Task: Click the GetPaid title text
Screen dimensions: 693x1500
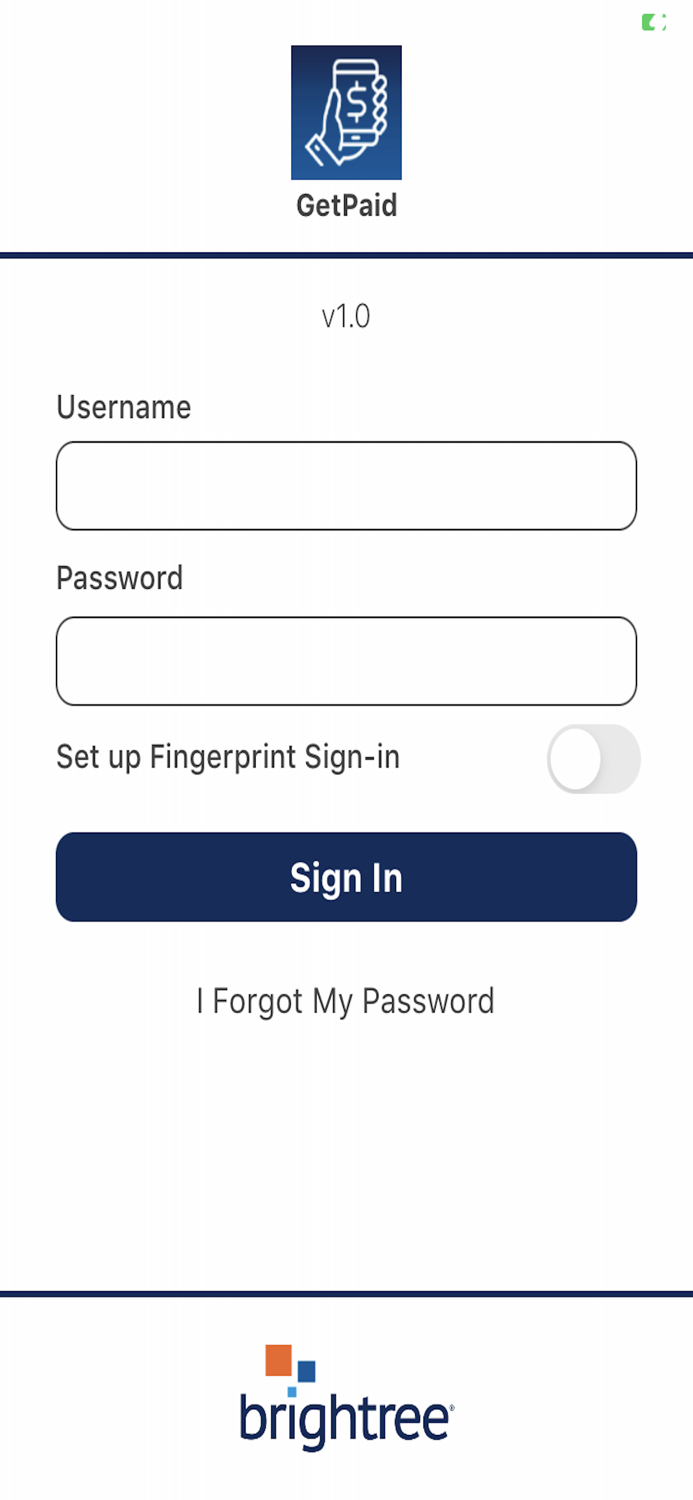Action: [x=346, y=206]
